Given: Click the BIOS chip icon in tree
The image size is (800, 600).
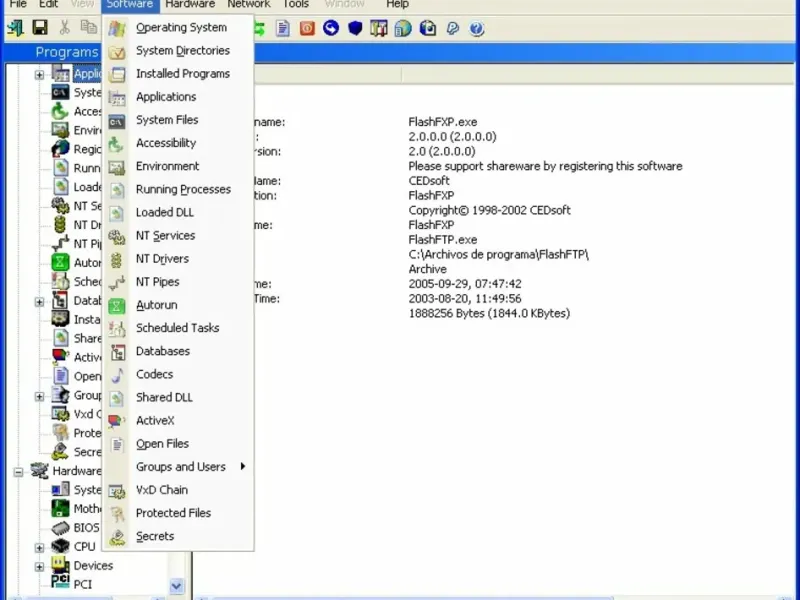Looking at the screenshot, I should [x=60, y=528].
